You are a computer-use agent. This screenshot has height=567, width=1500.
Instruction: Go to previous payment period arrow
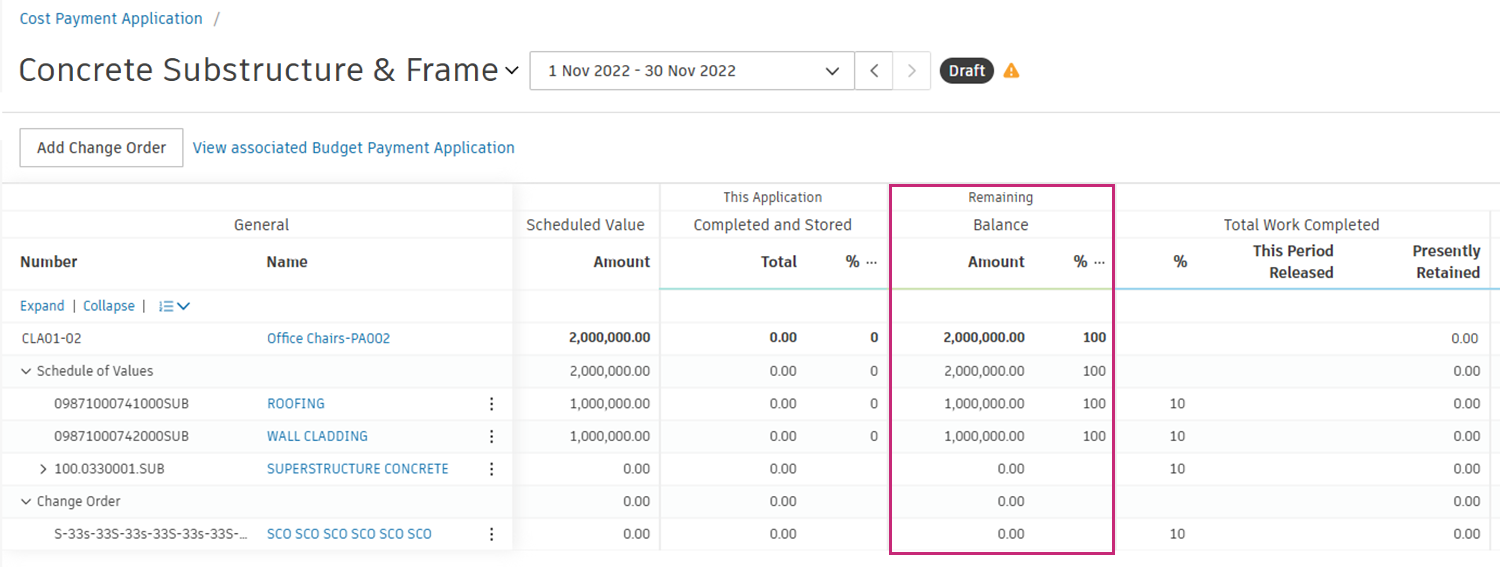click(x=874, y=71)
